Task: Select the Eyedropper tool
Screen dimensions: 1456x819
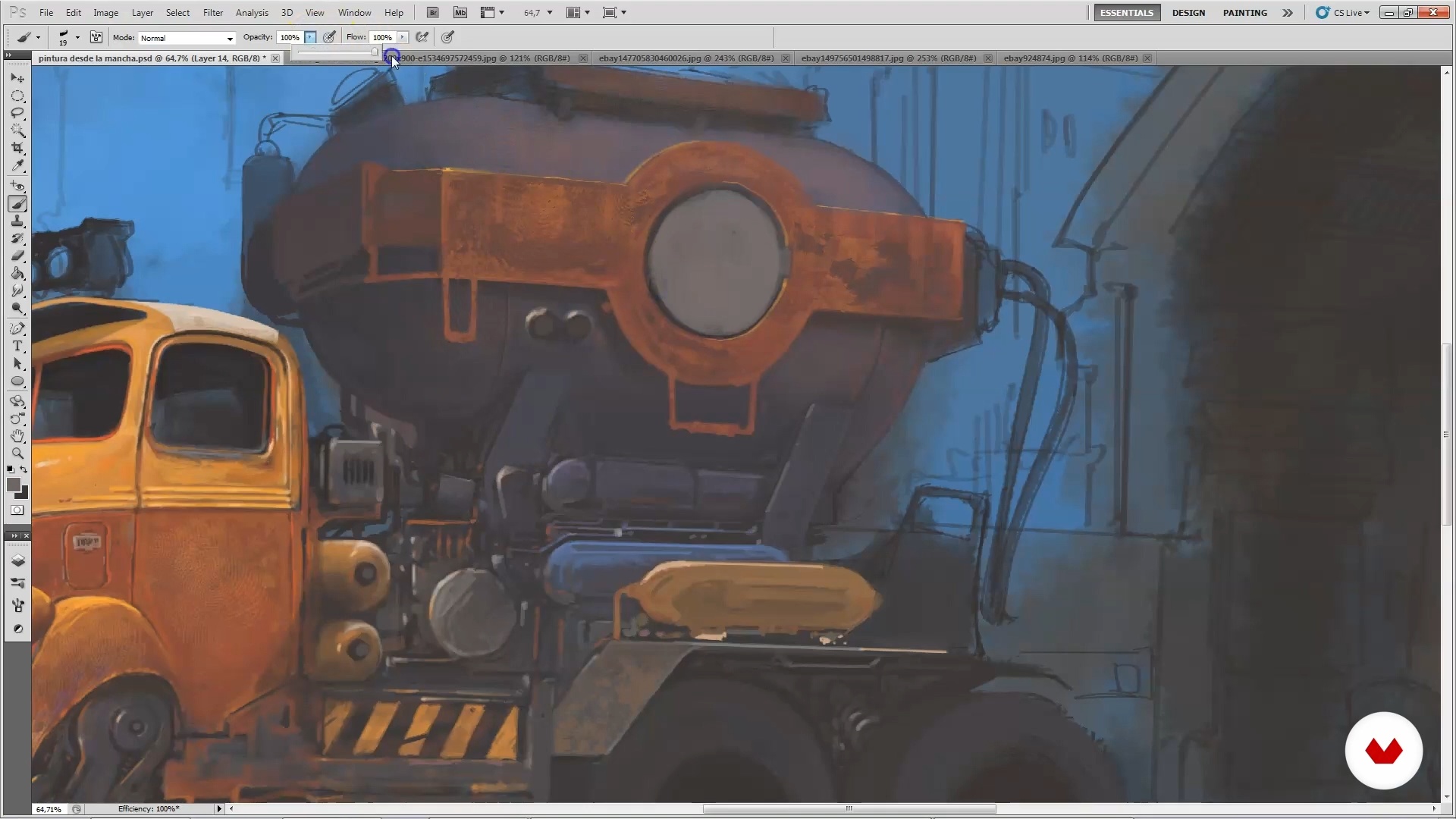Action: pyautogui.click(x=17, y=165)
